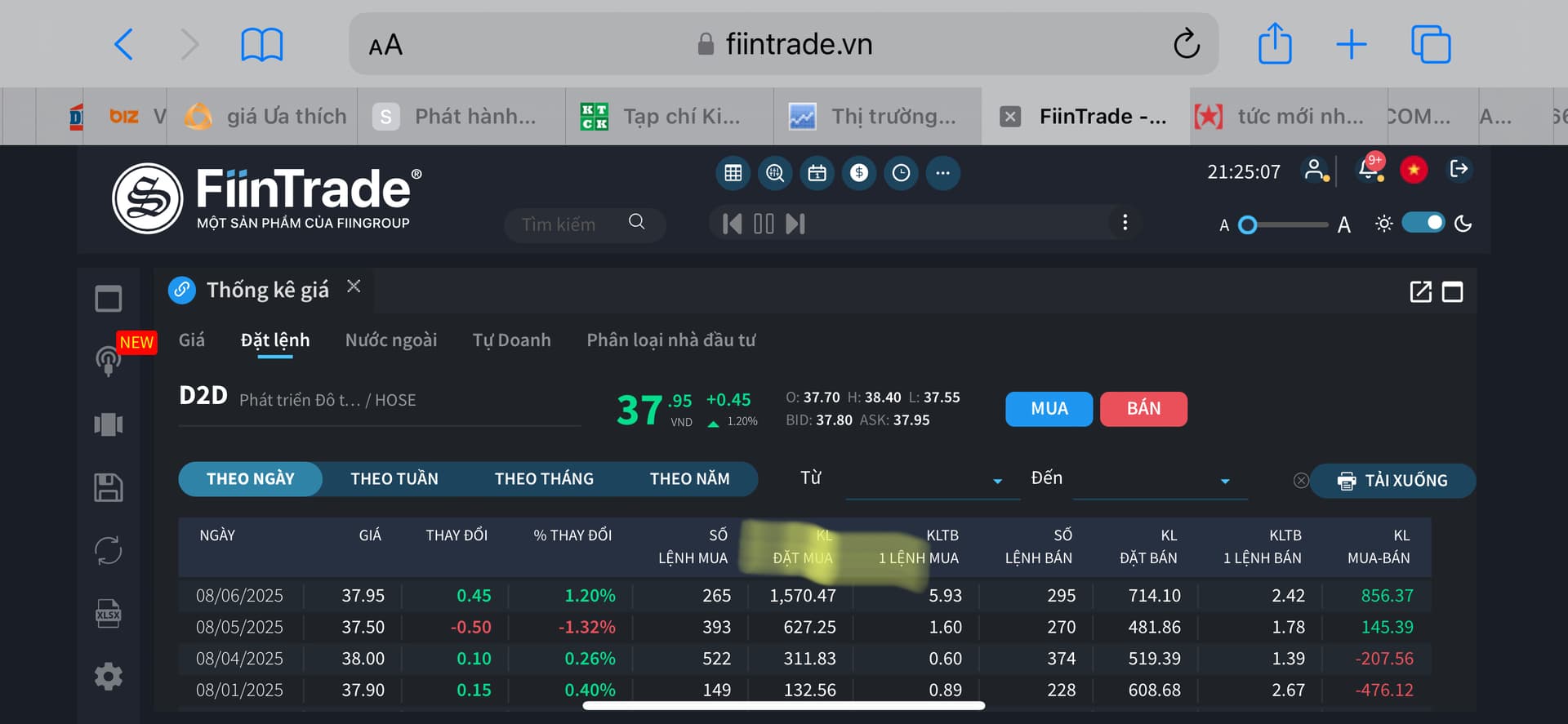
Task: Switch to the Tự Doanh tab
Action: [x=511, y=340]
